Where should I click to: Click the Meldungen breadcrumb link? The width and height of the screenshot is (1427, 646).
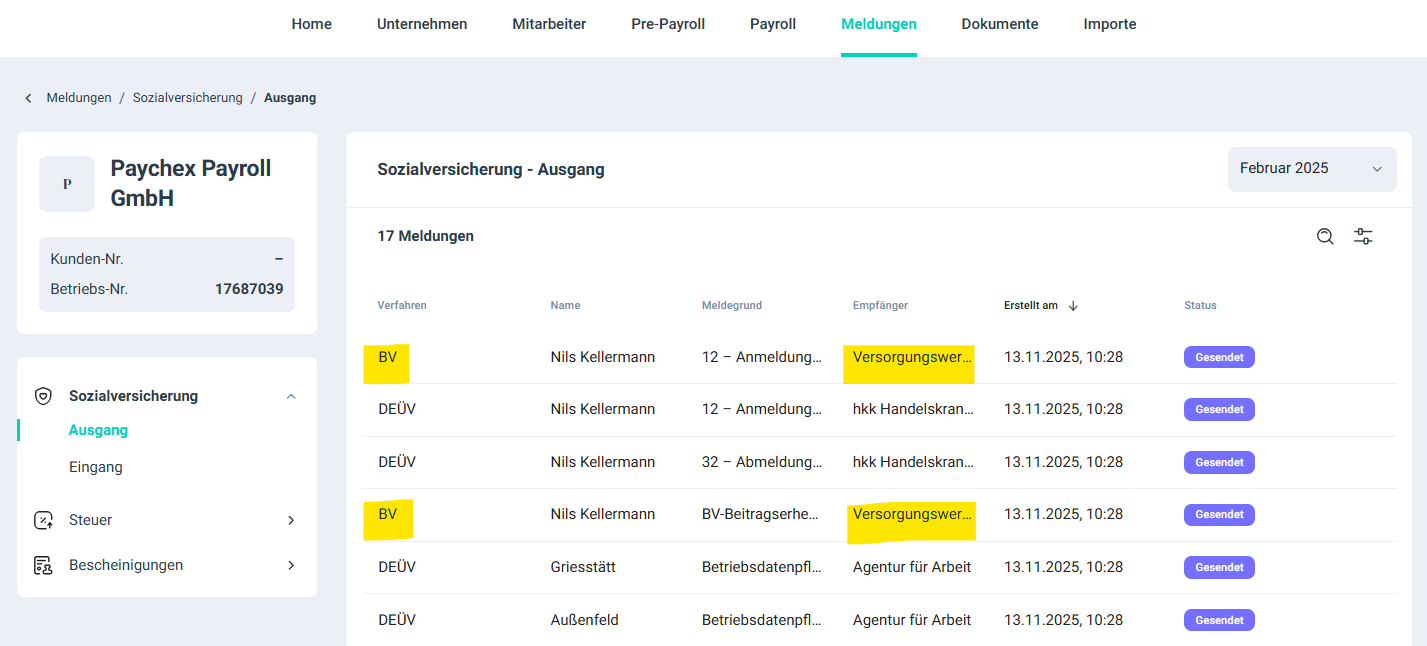pos(79,98)
